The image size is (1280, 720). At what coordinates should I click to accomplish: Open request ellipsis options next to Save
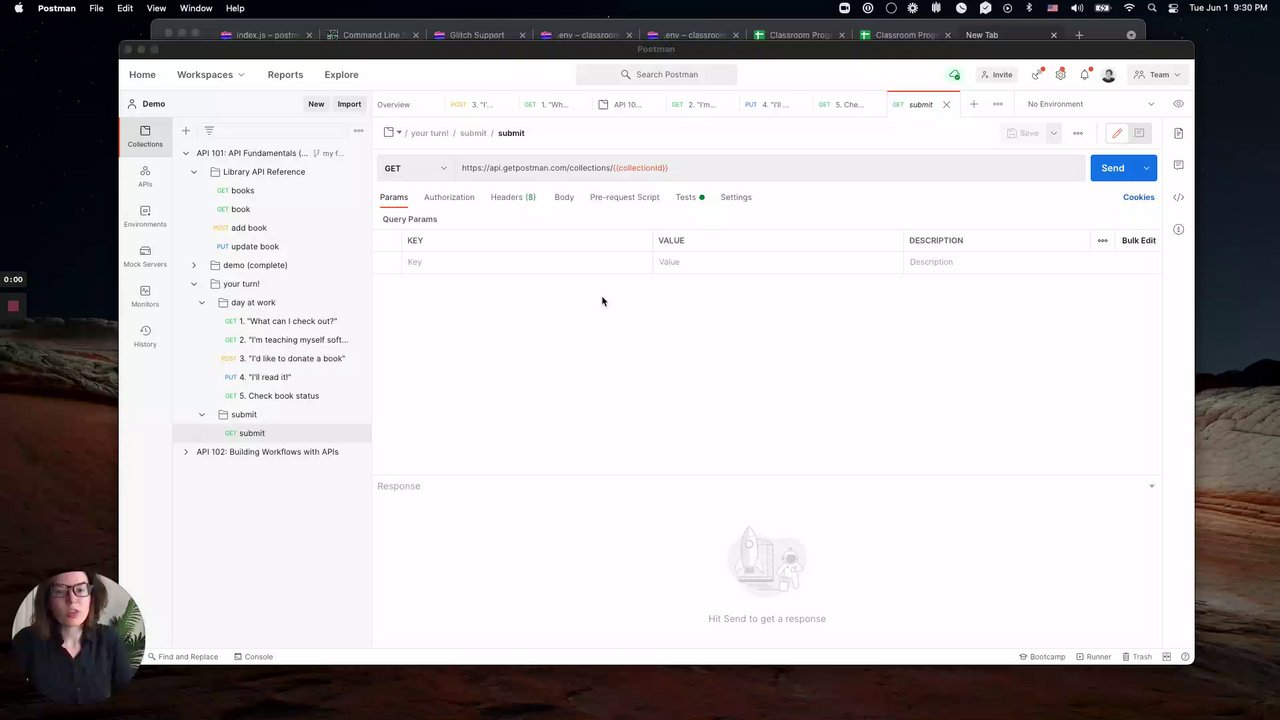pos(1077,133)
